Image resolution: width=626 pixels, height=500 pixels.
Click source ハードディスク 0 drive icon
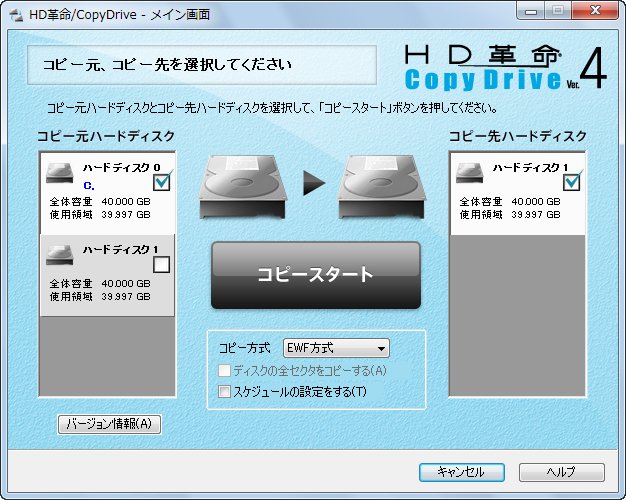[x=60, y=173]
